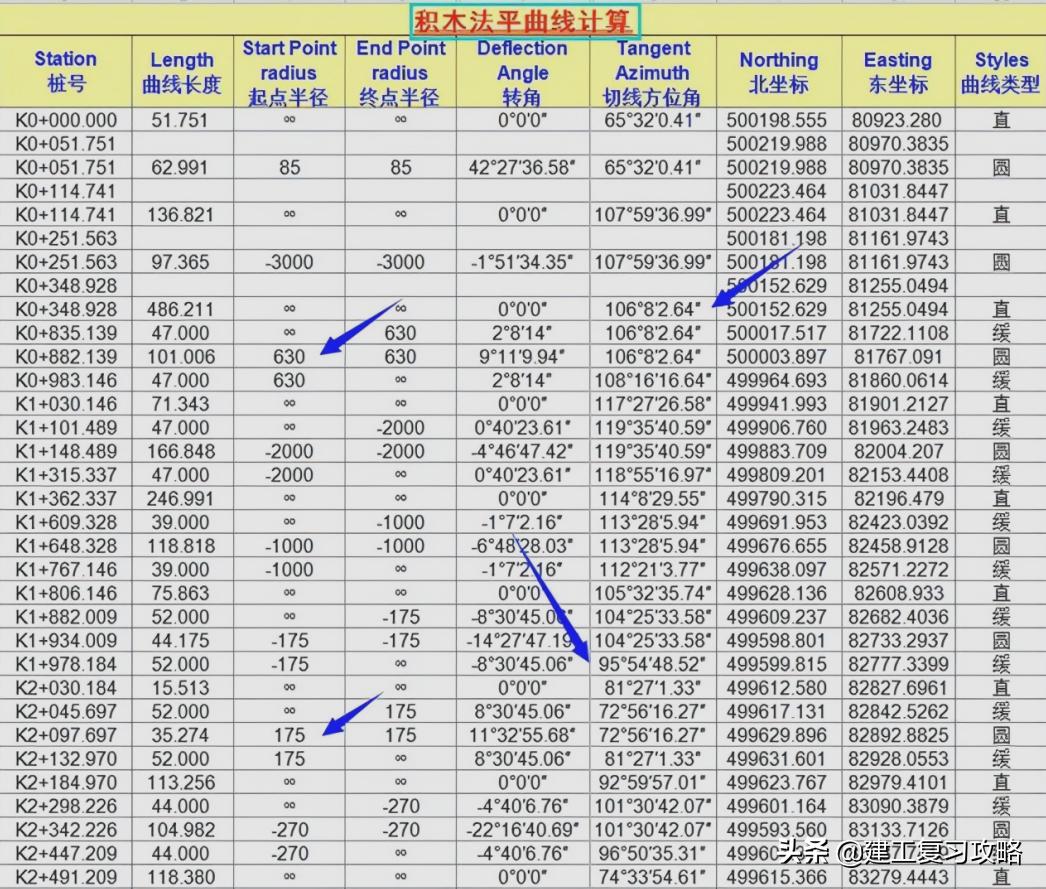
Task: Click the 圆 style cell for K0+051.751
Action: 1001,166
